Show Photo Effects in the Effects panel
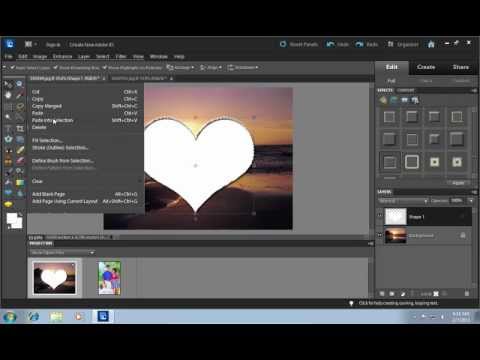 (x=404, y=100)
